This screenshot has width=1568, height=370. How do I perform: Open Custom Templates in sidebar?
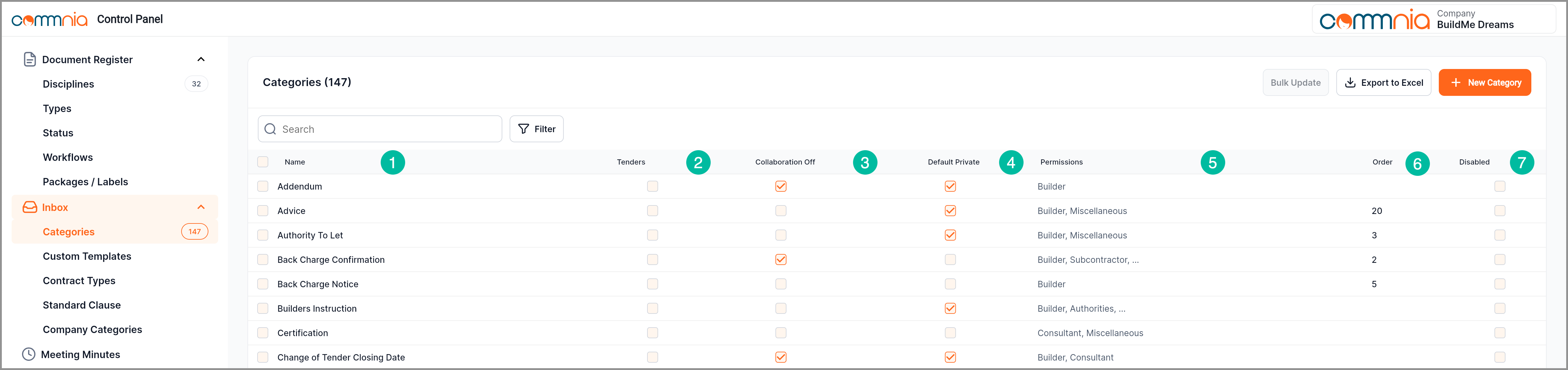[87, 256]
